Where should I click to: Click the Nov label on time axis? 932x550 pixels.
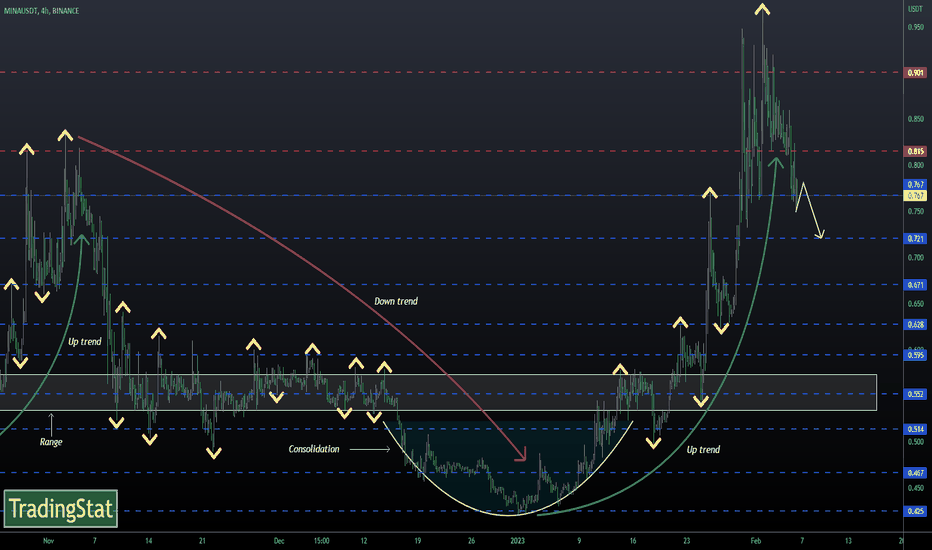coord(49,540)
